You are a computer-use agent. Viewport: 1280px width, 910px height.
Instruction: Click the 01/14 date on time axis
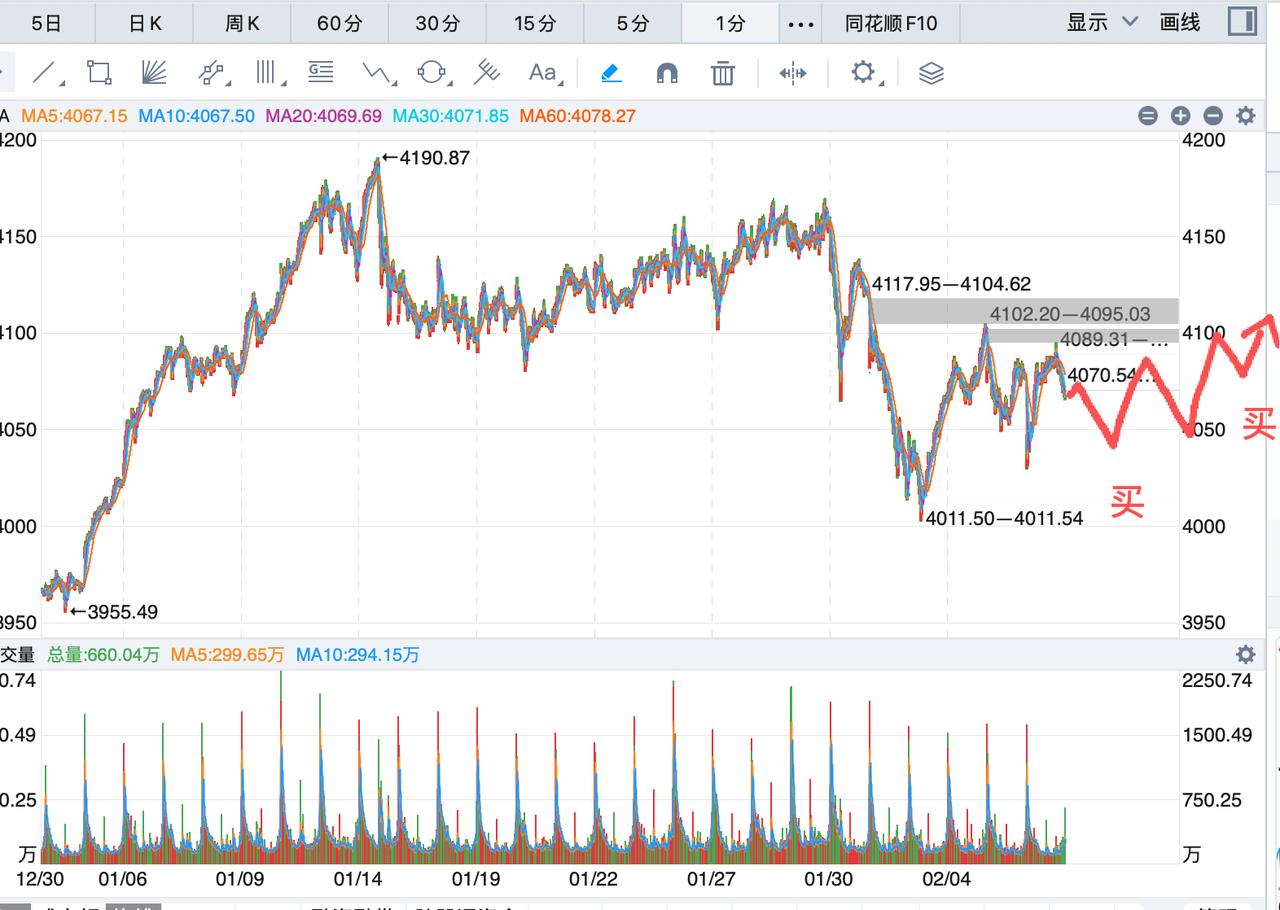pos(358,879)
